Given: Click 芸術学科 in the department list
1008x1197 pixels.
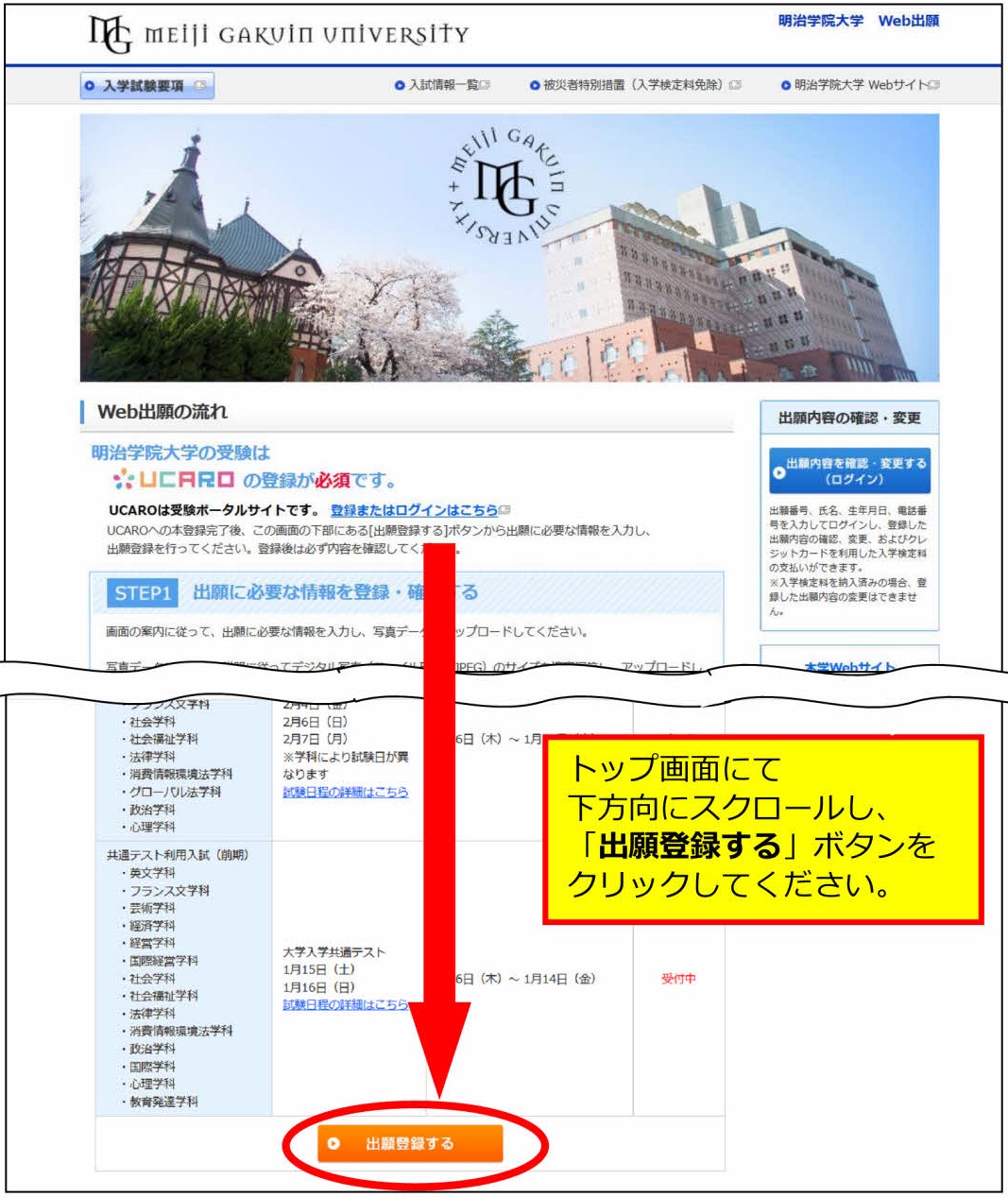Looking at the screenshot, I should click(x=152, y=908).
